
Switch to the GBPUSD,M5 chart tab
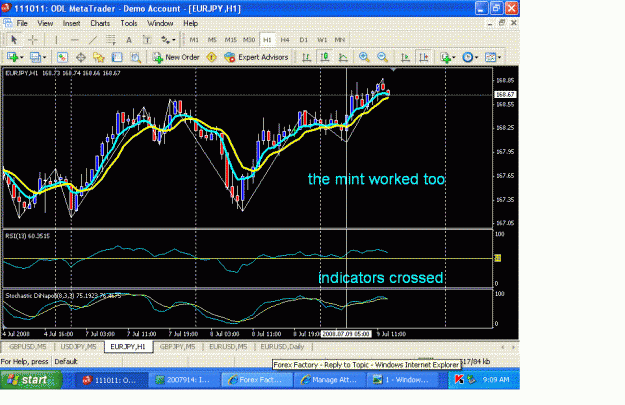click(28, 347)
